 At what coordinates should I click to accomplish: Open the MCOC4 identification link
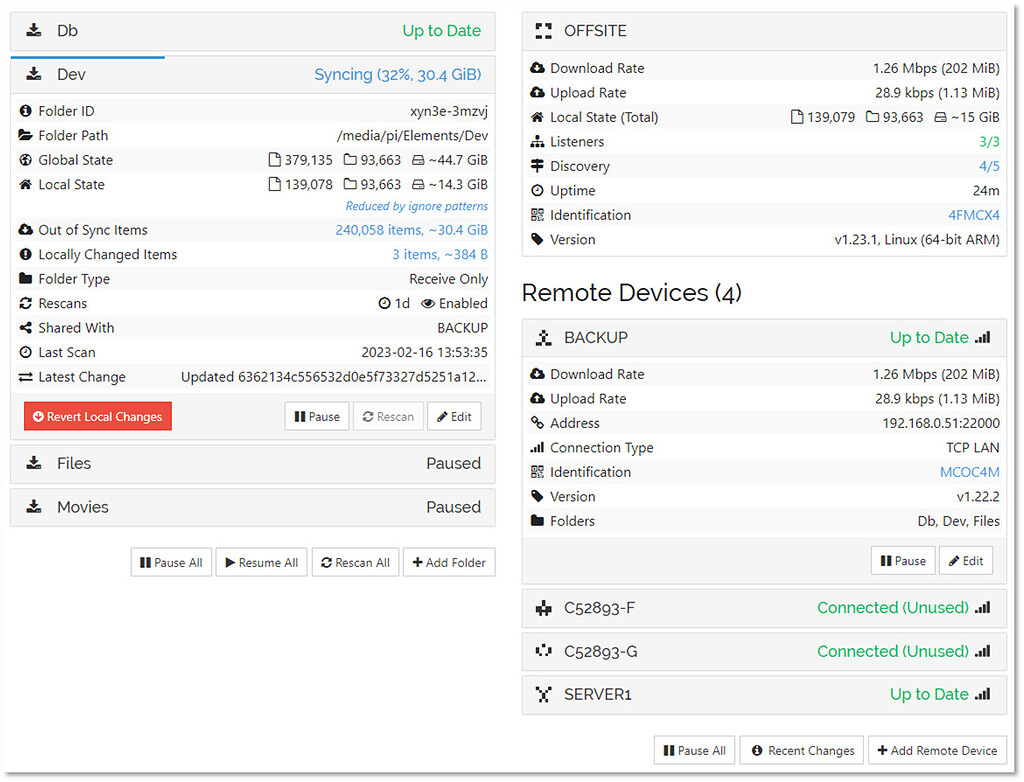tap(970, 471)
